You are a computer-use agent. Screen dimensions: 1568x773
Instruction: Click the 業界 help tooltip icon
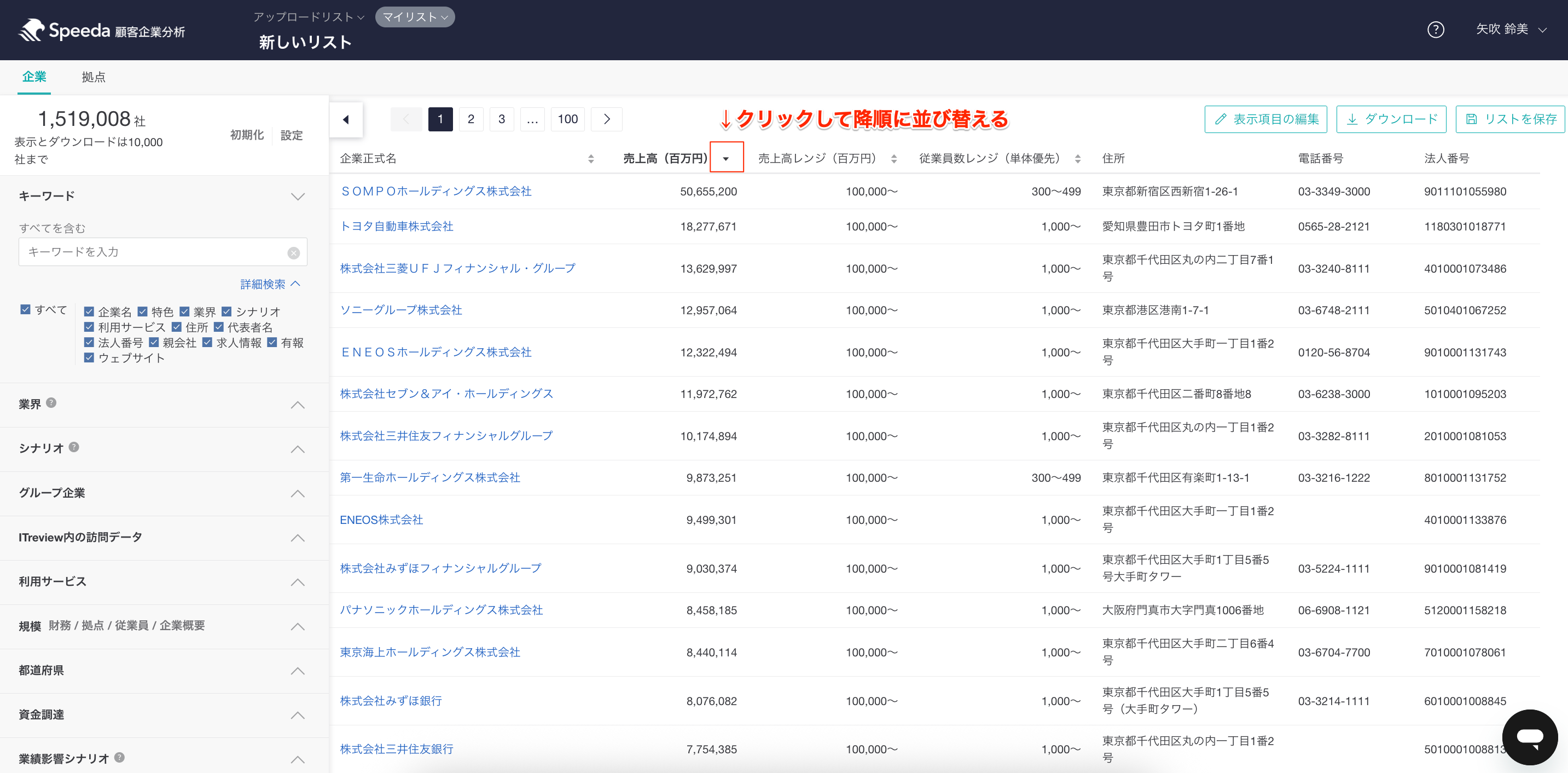pyautogui.click(x=51, y=402)
